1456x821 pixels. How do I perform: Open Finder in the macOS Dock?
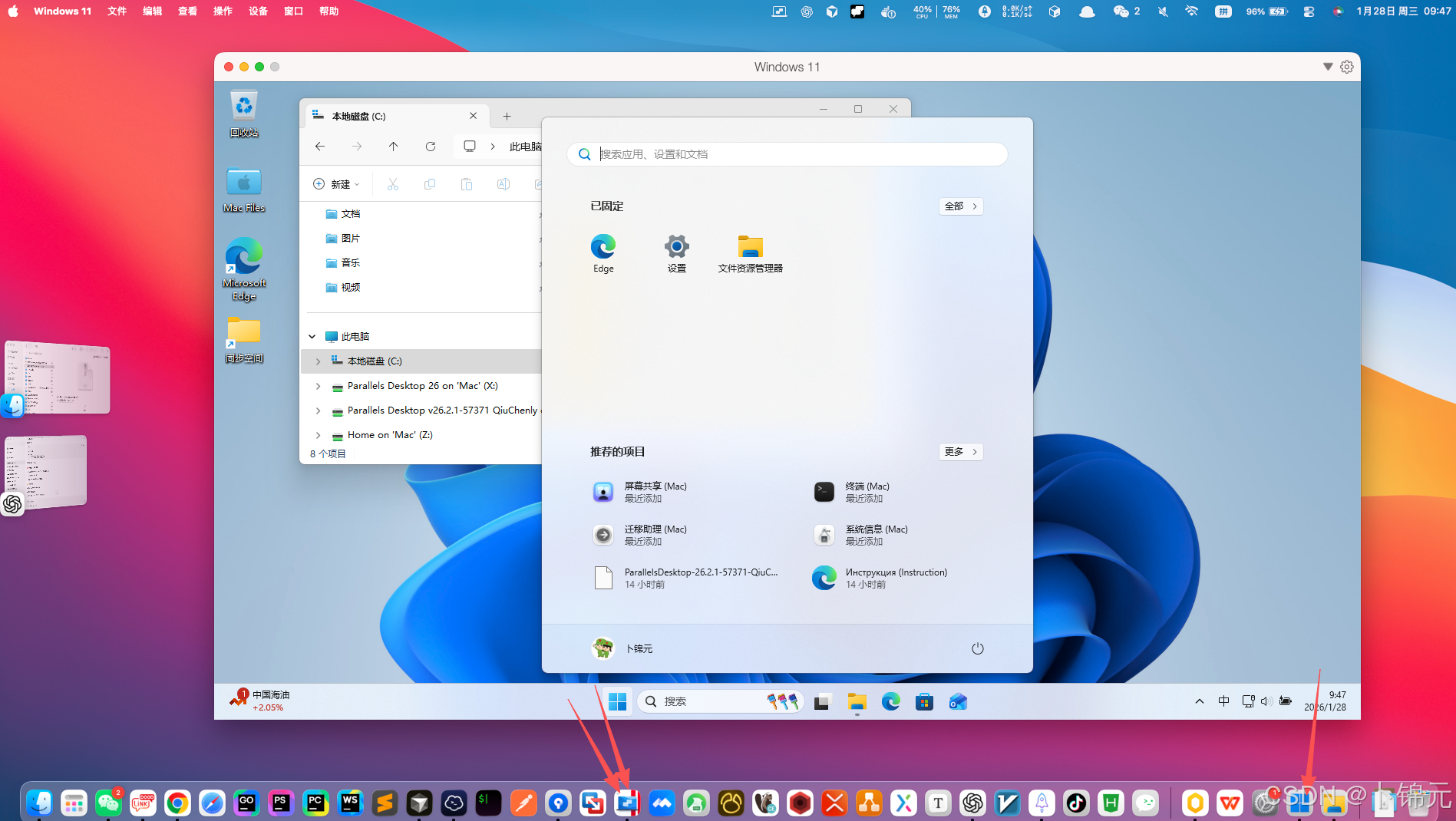(39, 803)
